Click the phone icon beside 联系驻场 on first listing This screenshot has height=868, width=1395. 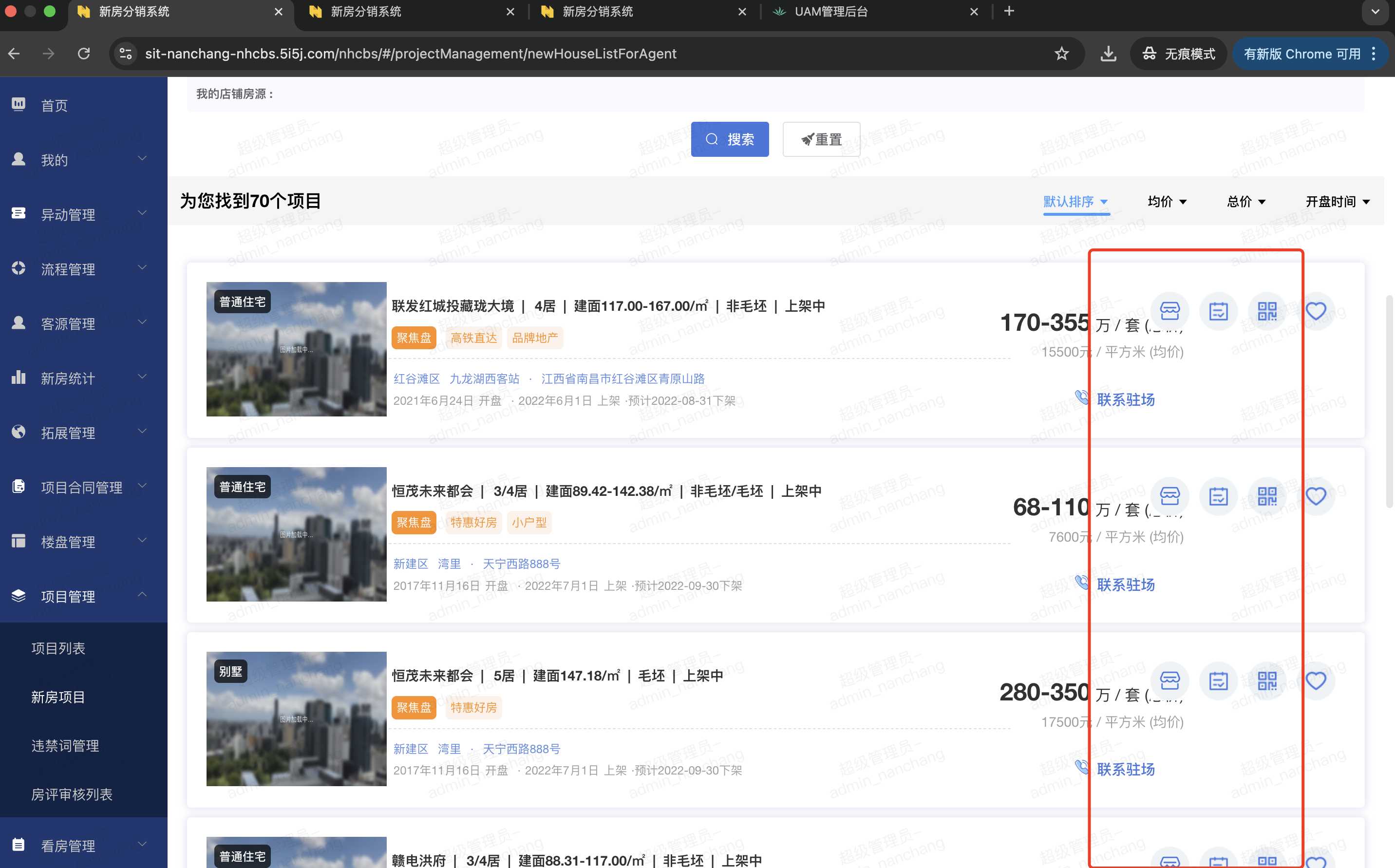1081,396
